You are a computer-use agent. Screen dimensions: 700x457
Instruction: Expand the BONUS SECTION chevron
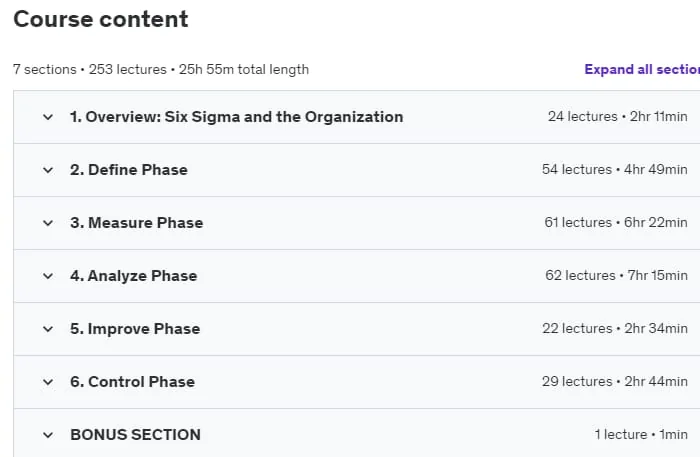click(48, 435)
